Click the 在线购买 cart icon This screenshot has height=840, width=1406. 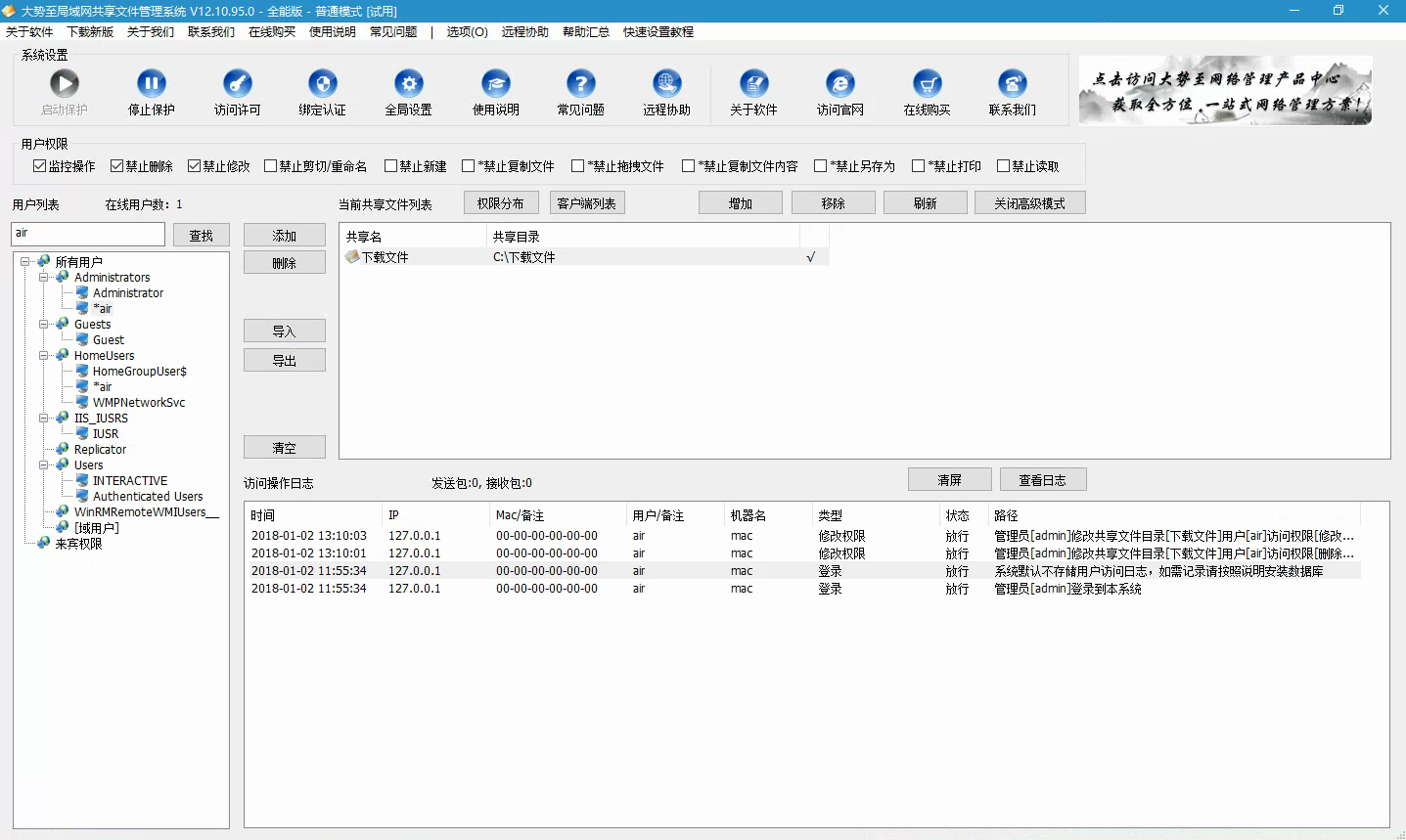pos(927,84)
